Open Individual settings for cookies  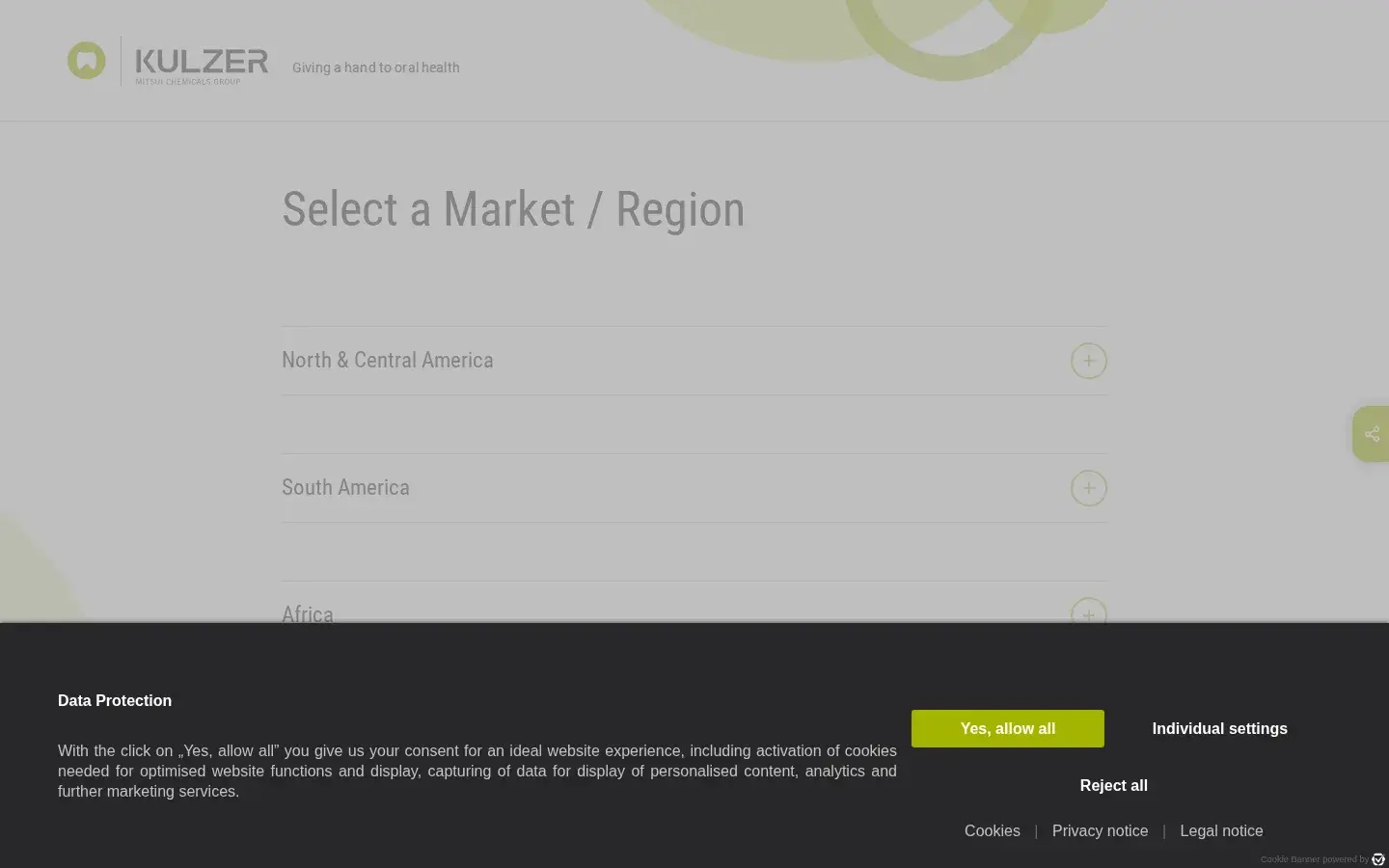click(1219, 728)
